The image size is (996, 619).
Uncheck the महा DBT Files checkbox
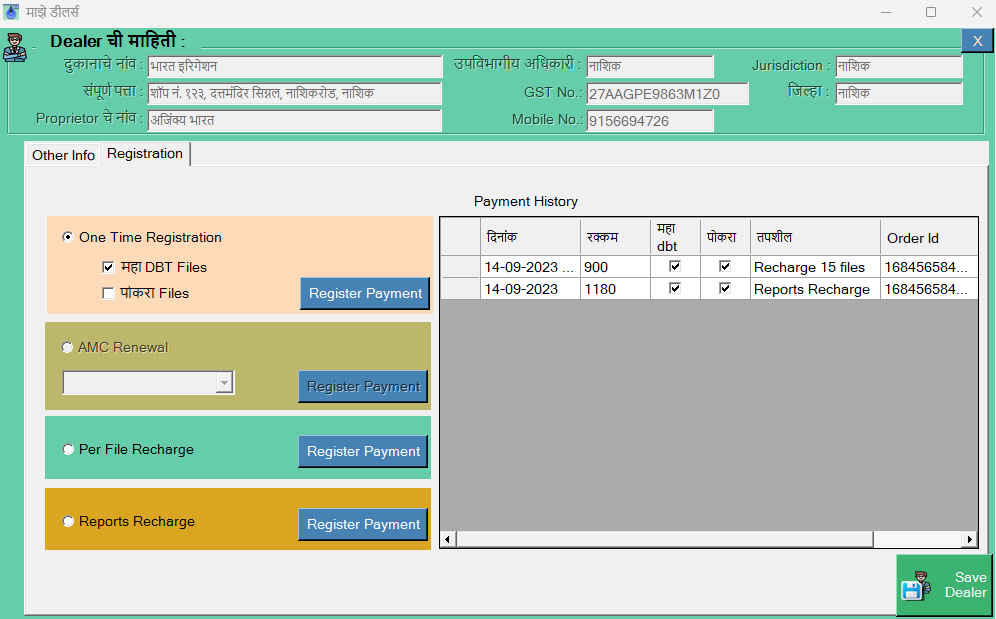click(x=108, y=267)
